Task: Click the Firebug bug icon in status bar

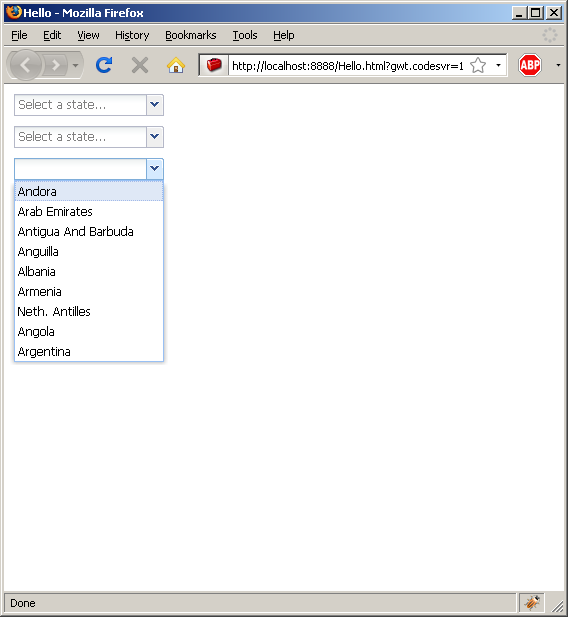Action: (x=532, y=602)
